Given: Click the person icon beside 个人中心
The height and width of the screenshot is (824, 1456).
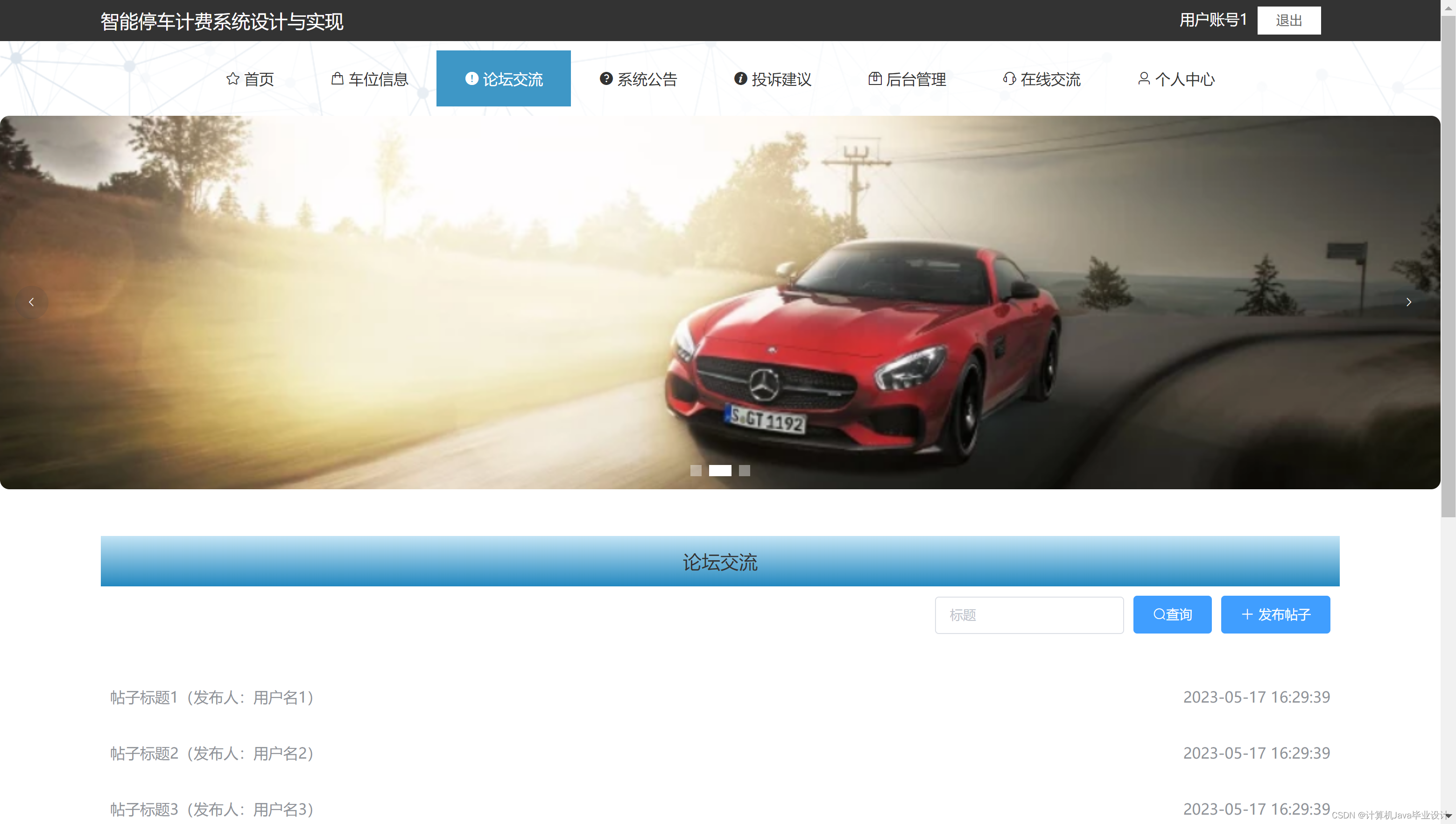Looking at the screenshot, I should (1144, 78).
